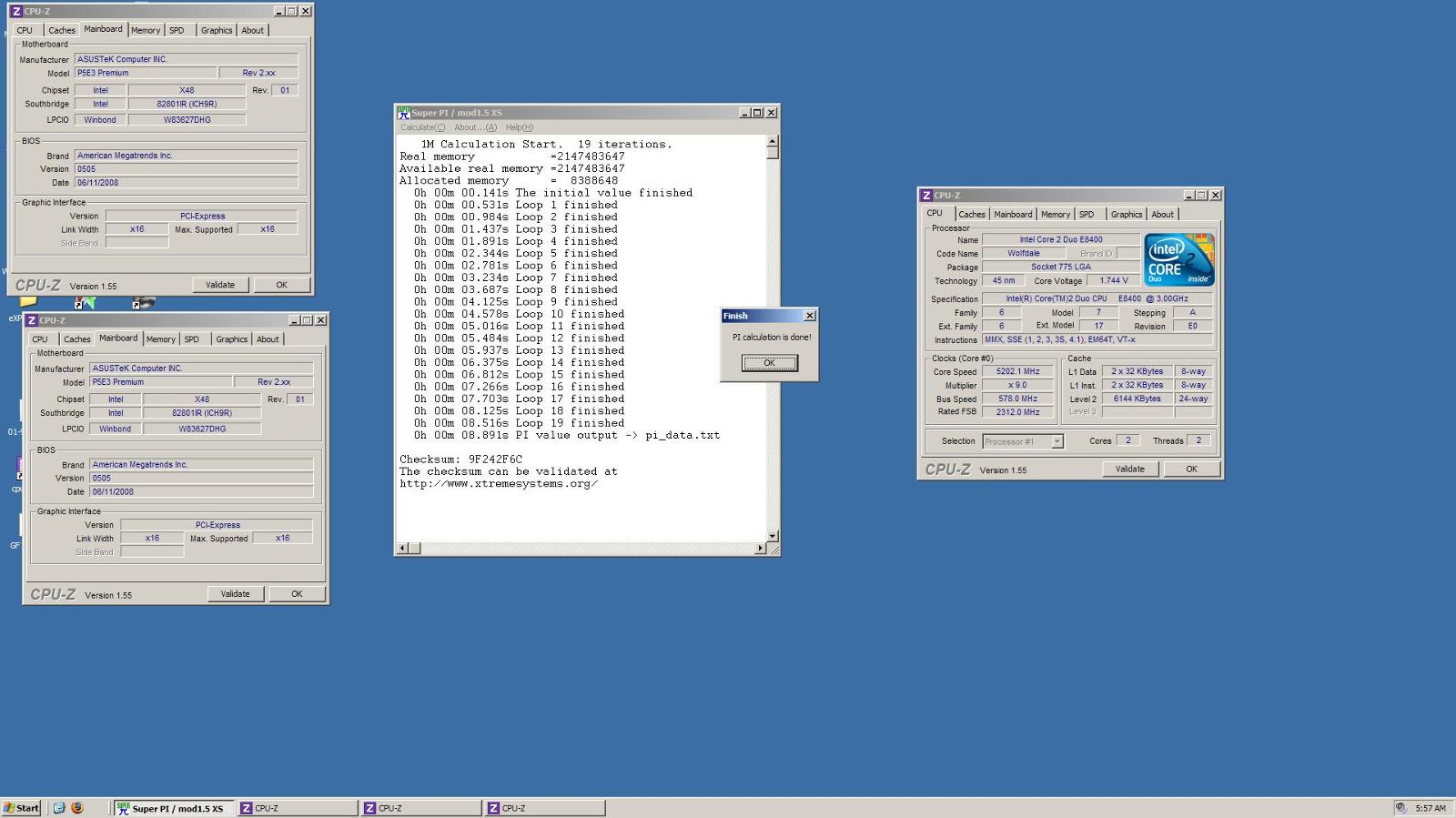Click Validate in lower-left CPU-Z window
Image resolution: width=1456 pixels, height=818 pixels.
(235, 594)
